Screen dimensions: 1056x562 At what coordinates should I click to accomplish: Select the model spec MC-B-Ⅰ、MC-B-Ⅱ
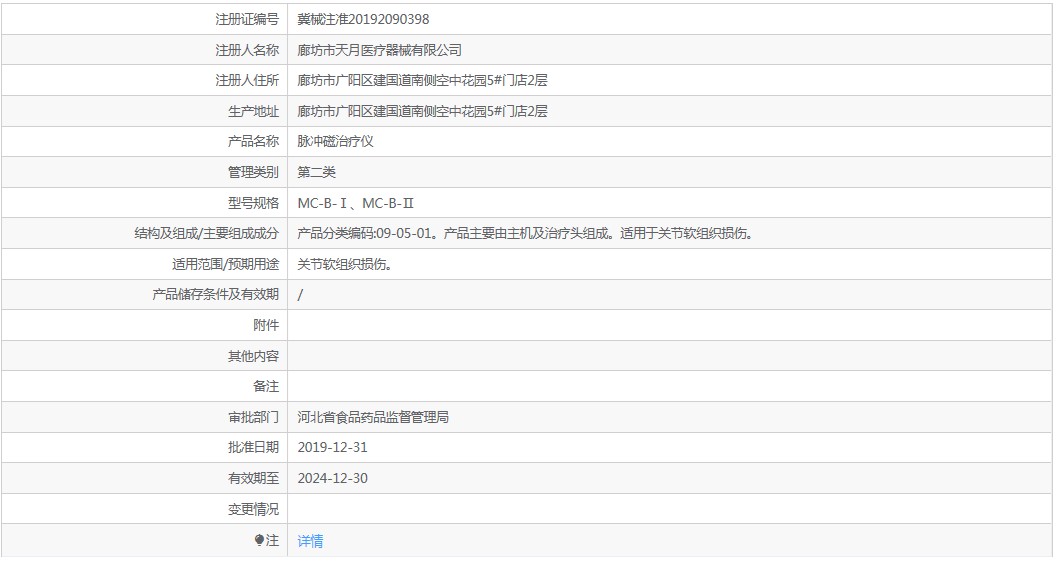pyautogui.click(x=356, y=203)
